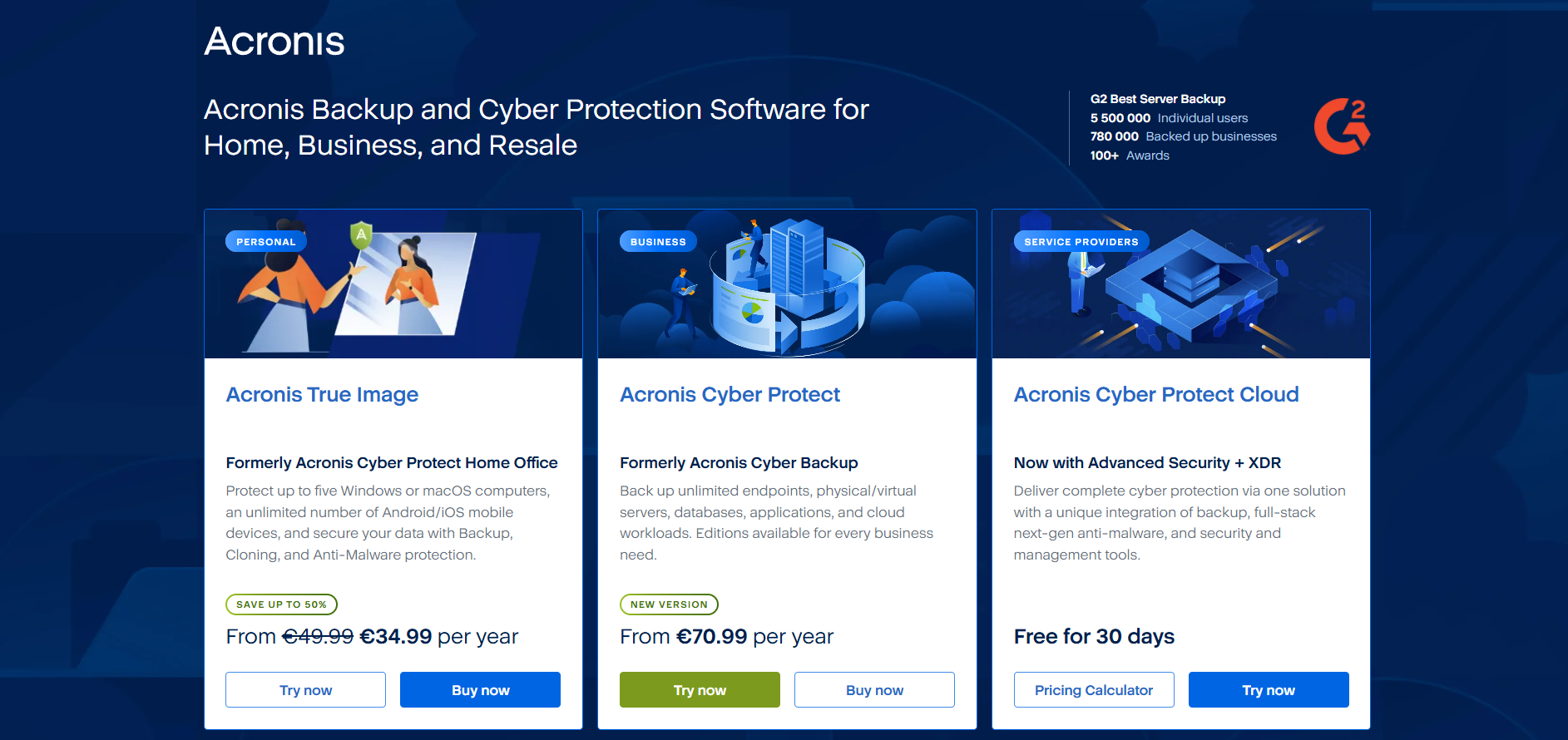
Task: Click the NEW VERSION tag
Action: (669, 604)
